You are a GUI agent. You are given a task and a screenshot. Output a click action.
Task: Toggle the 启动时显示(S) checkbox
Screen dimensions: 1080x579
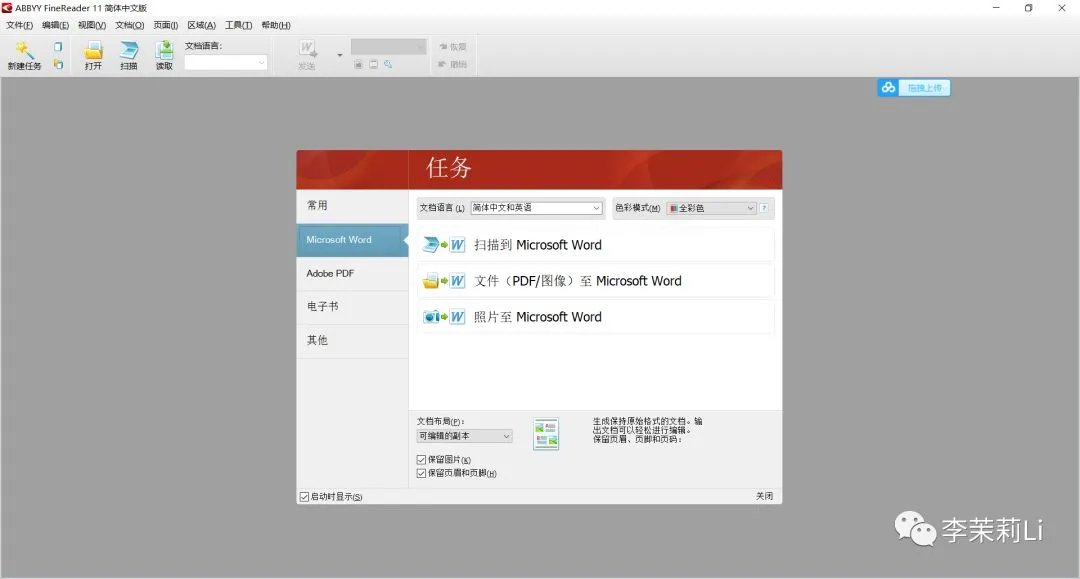coord(304,497)
